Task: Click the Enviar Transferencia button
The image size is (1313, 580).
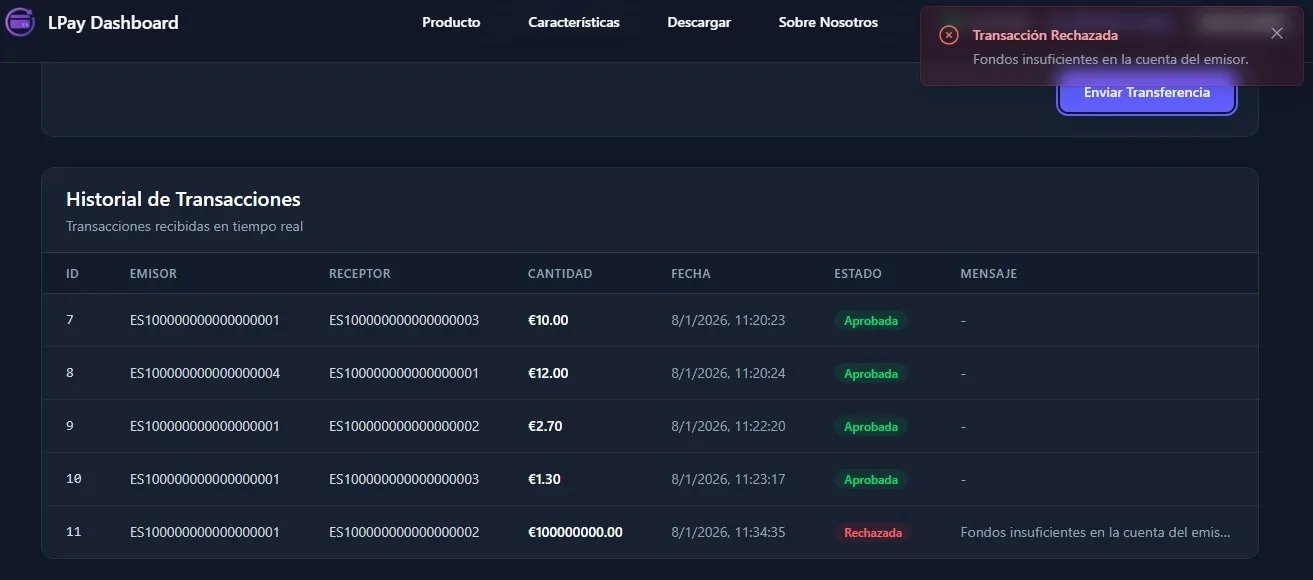Action: click(1147, 92)
